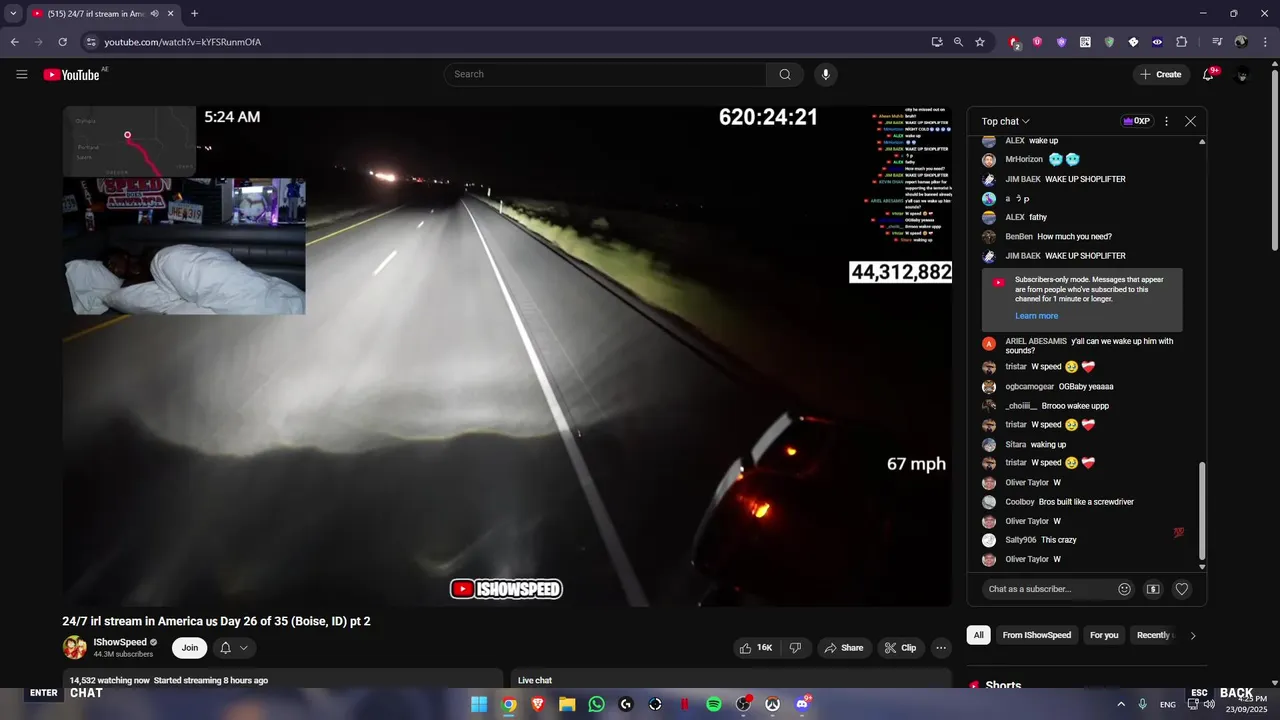
Task: Click inside the YouTube search field
Action: coord(605,74)
